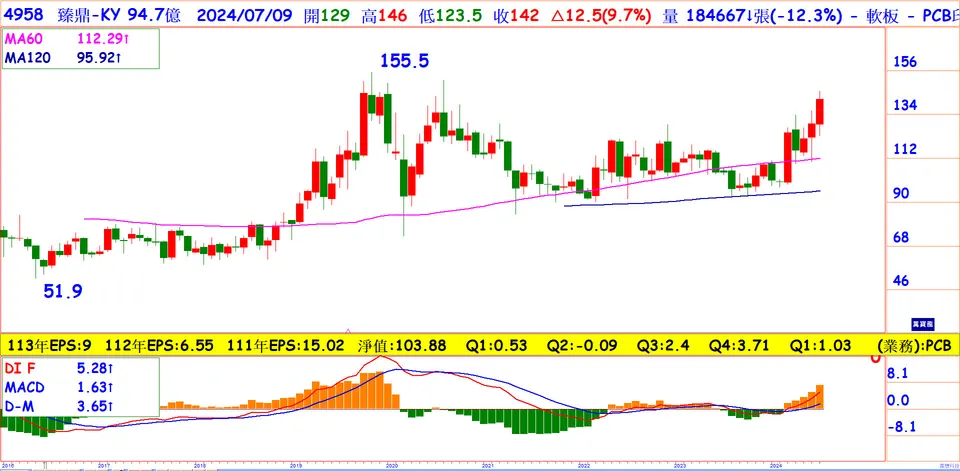Click 112年EPS:6.55 in the yellow bar
This screenshot has width=960, height=471.
(160, 345)
